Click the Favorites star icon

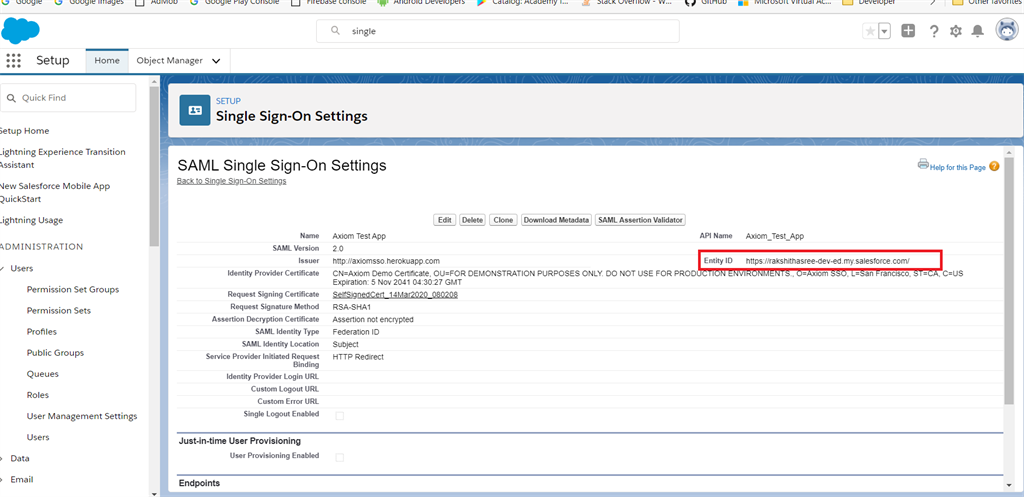point(870,31)
